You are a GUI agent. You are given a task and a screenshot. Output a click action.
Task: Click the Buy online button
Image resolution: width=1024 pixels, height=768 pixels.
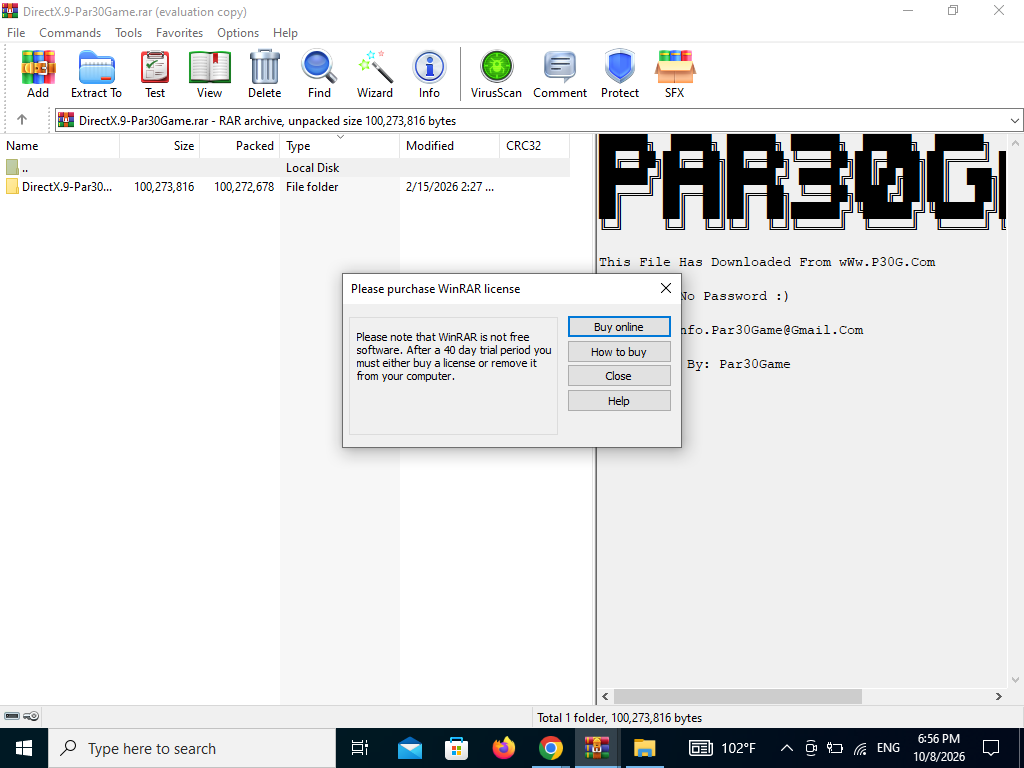[619, 327]
